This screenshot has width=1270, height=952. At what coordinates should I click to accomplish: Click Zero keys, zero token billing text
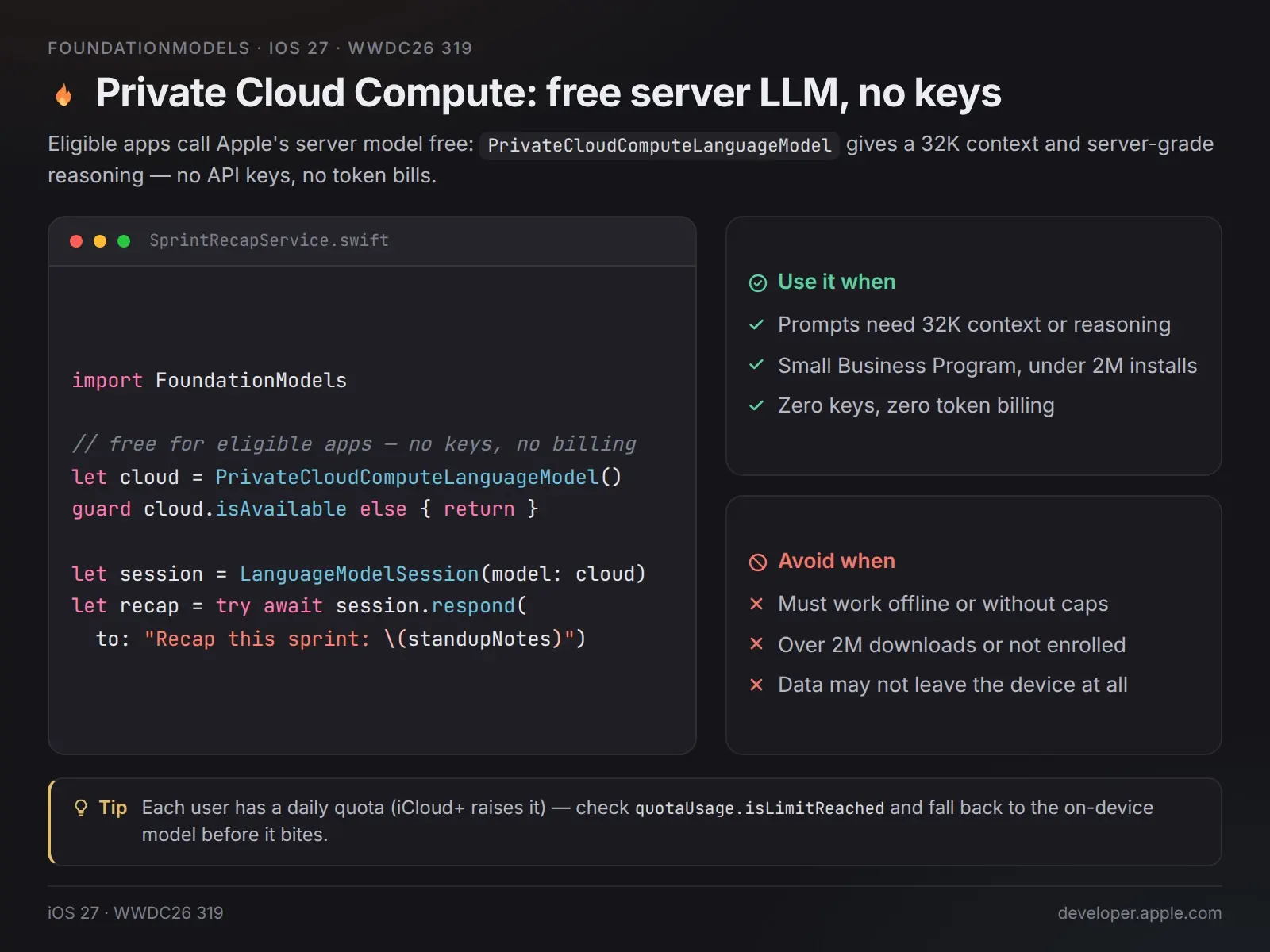(916, 405)
